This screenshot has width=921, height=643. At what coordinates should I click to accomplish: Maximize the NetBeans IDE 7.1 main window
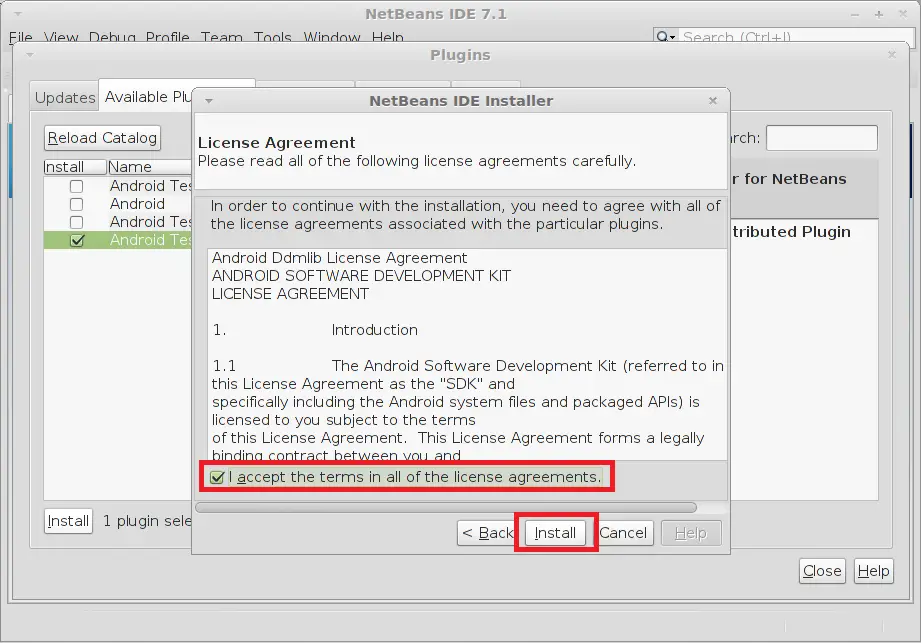click(879, 14)
